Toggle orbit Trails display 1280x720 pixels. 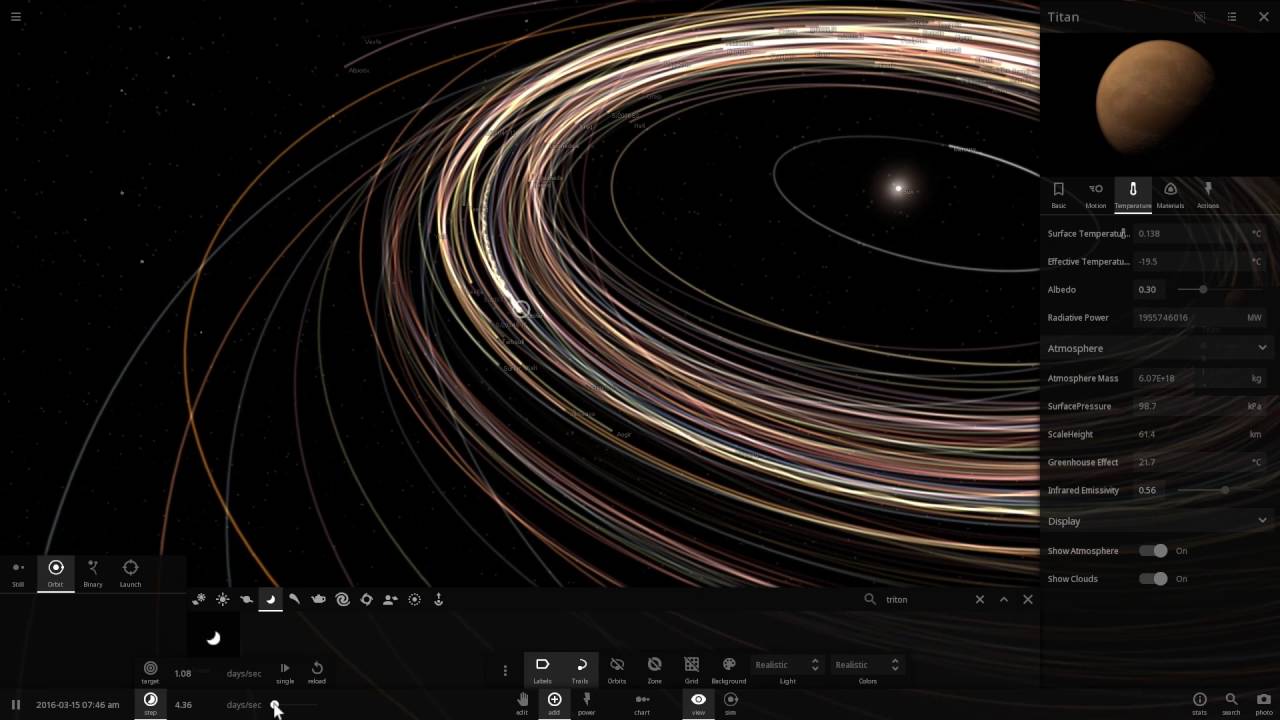click(580, 670)
